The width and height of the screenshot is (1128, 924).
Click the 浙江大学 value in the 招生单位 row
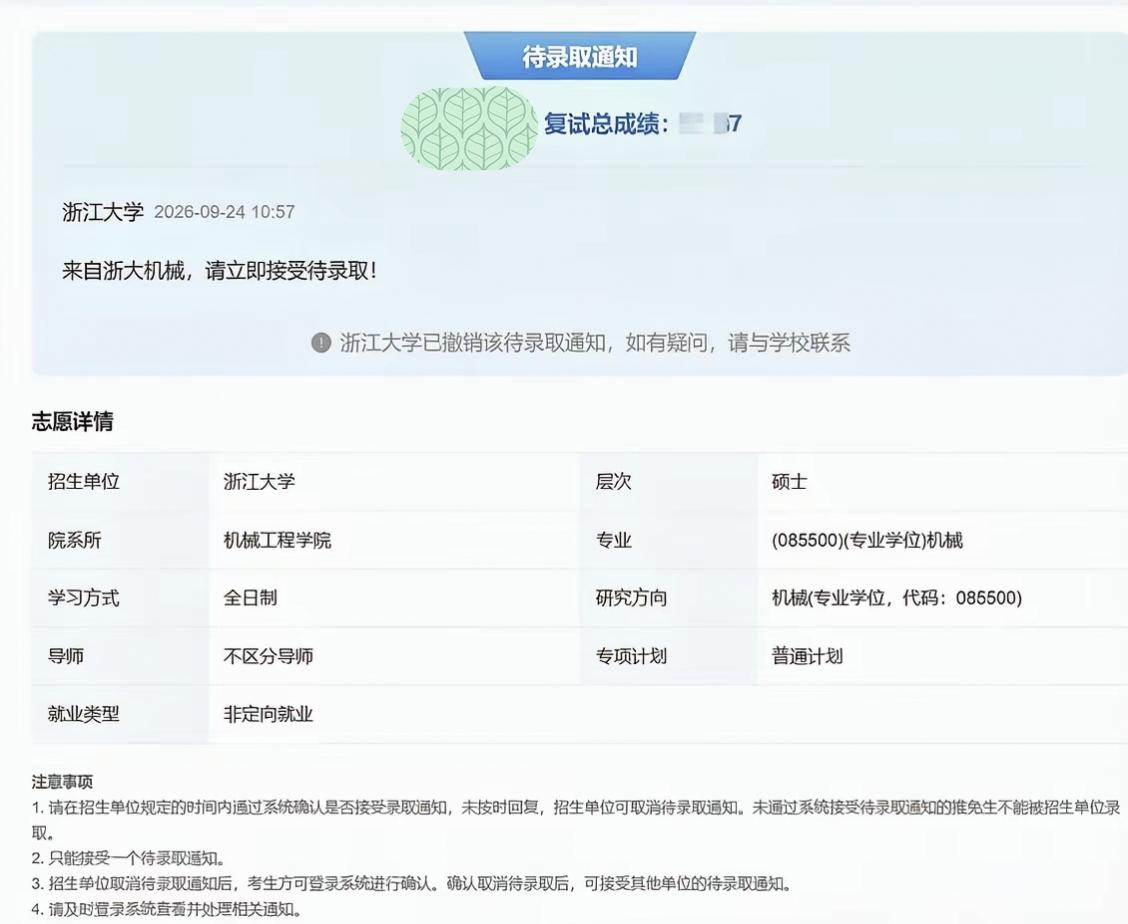click(394, 481)
